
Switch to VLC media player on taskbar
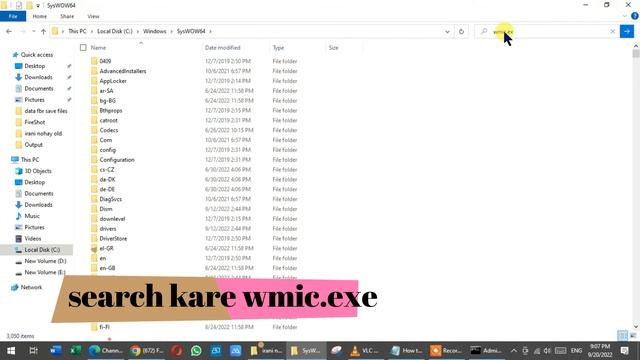365,351
